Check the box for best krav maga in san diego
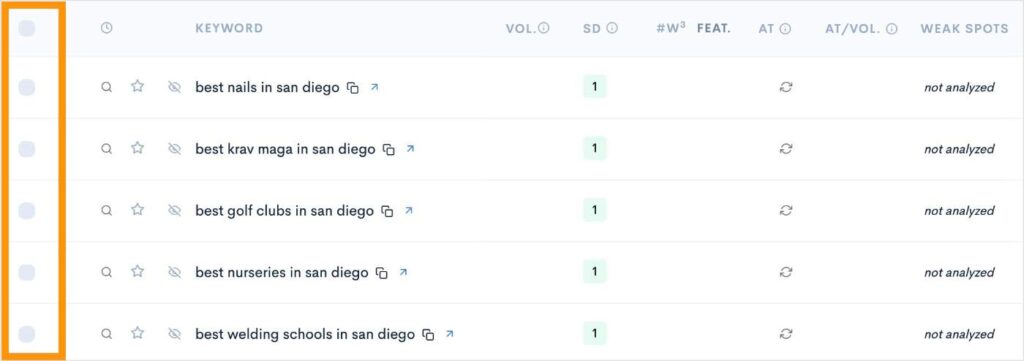 point(27,149)
